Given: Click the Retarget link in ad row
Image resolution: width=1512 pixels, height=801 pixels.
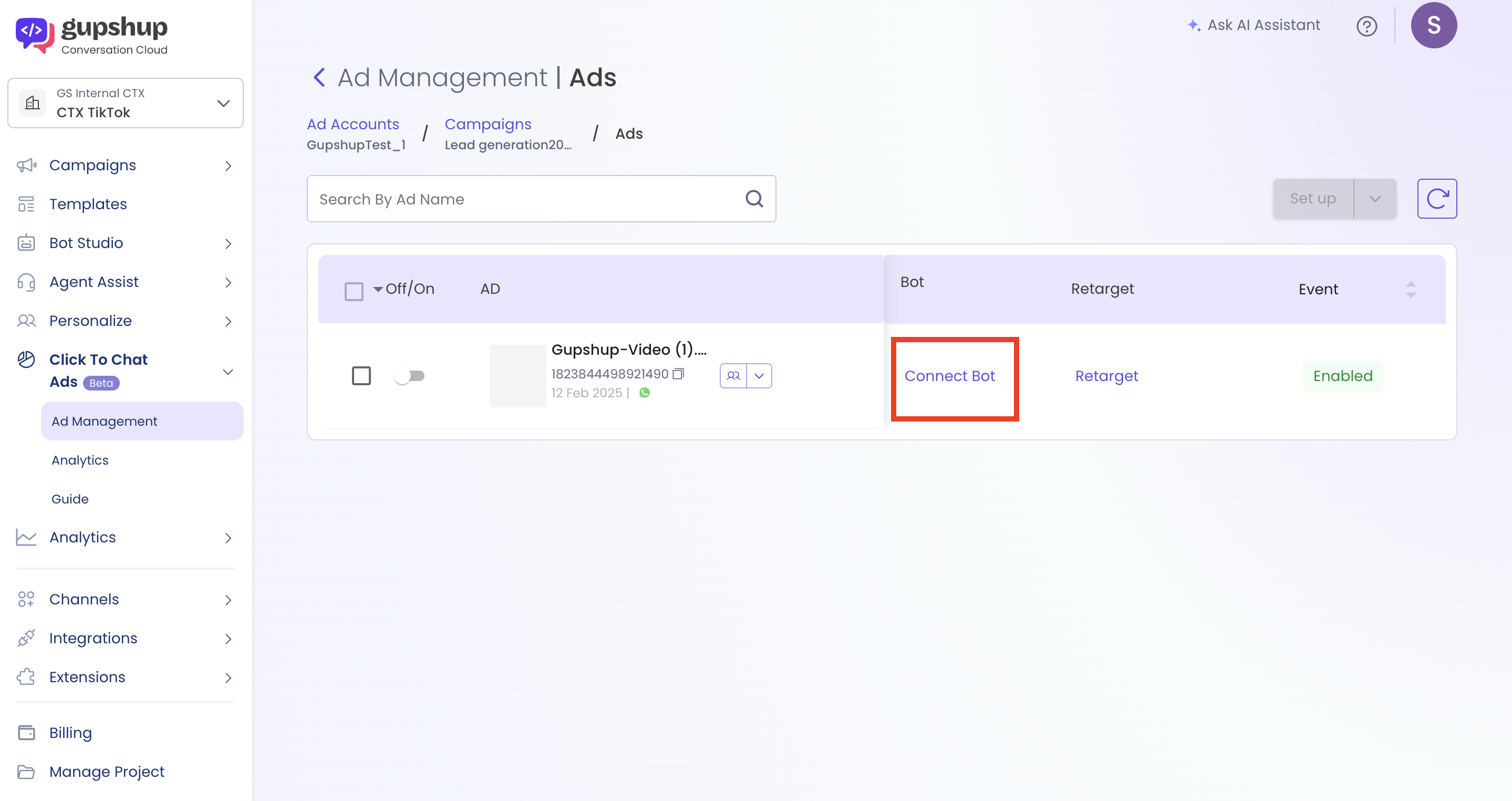Looking at the screenshot, I should click(1106, 376).
